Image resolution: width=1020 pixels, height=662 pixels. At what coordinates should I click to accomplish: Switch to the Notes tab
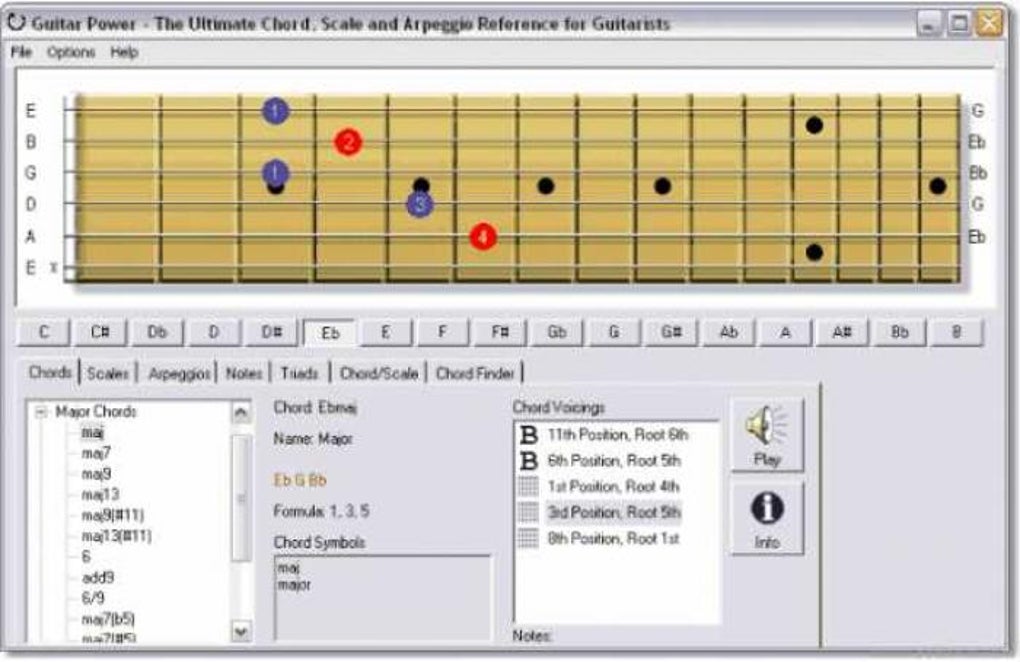click(x=243, y=373)
